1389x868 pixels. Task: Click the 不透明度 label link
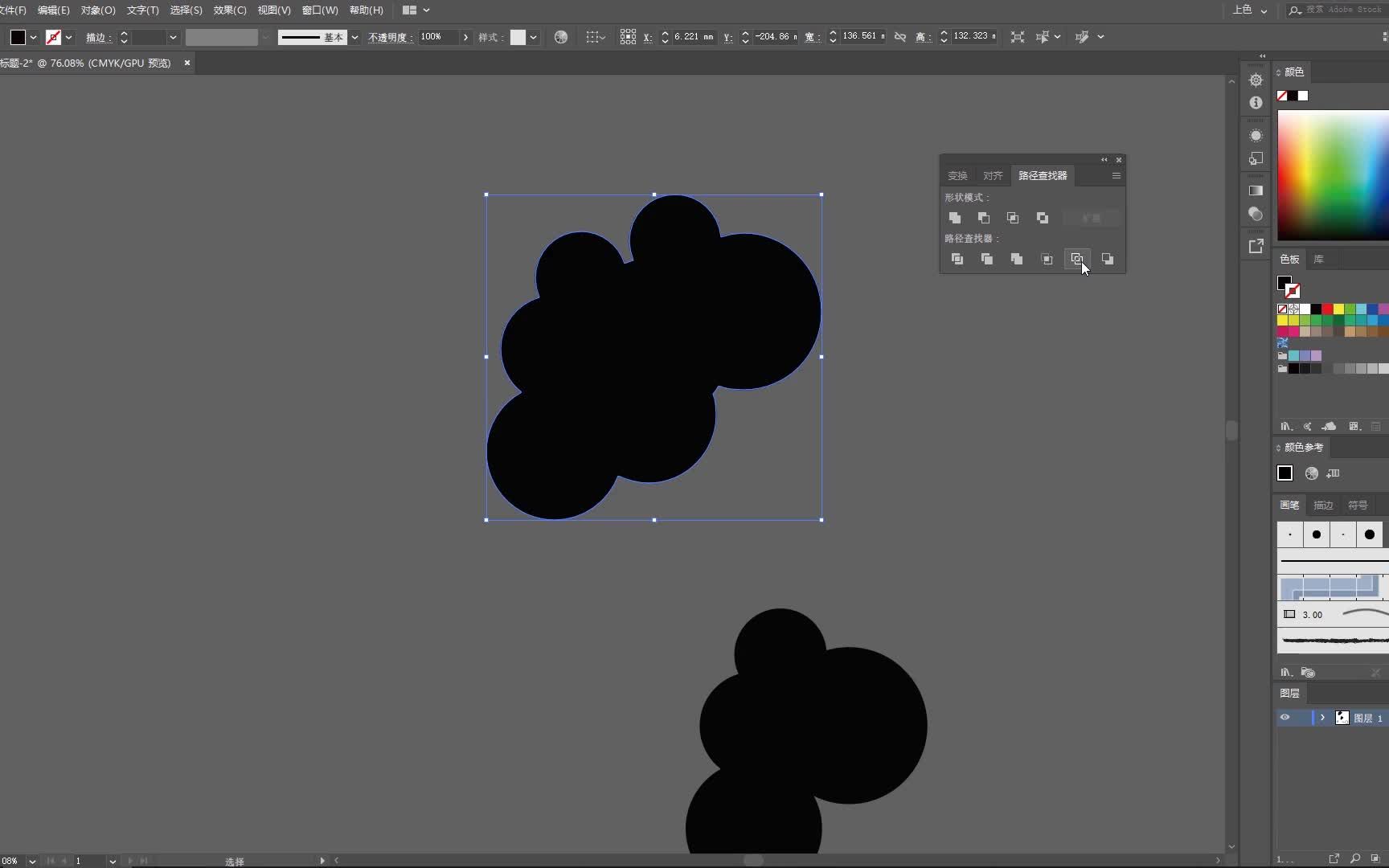click(391, 38)
